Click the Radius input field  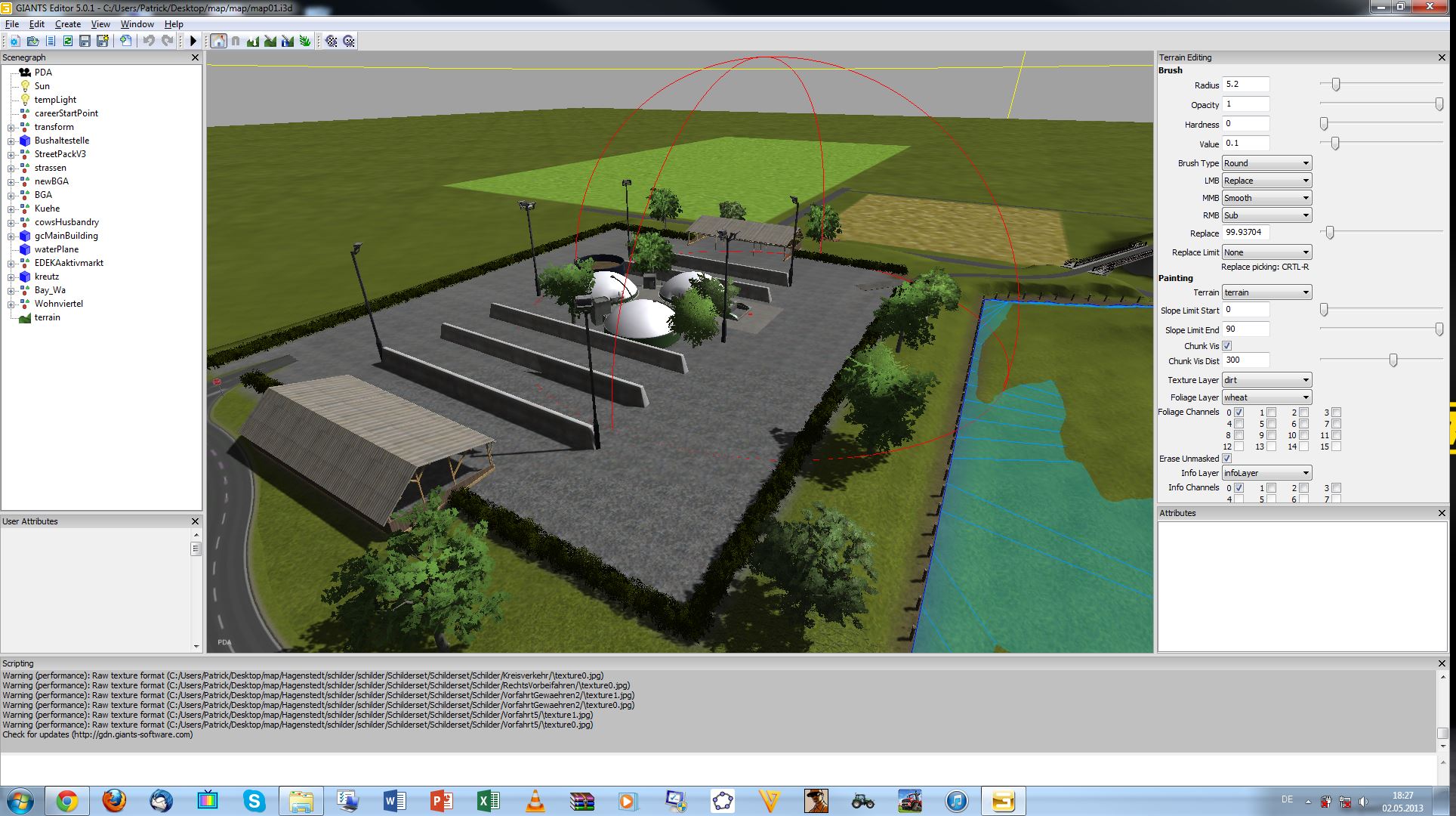click(1245, 85)
